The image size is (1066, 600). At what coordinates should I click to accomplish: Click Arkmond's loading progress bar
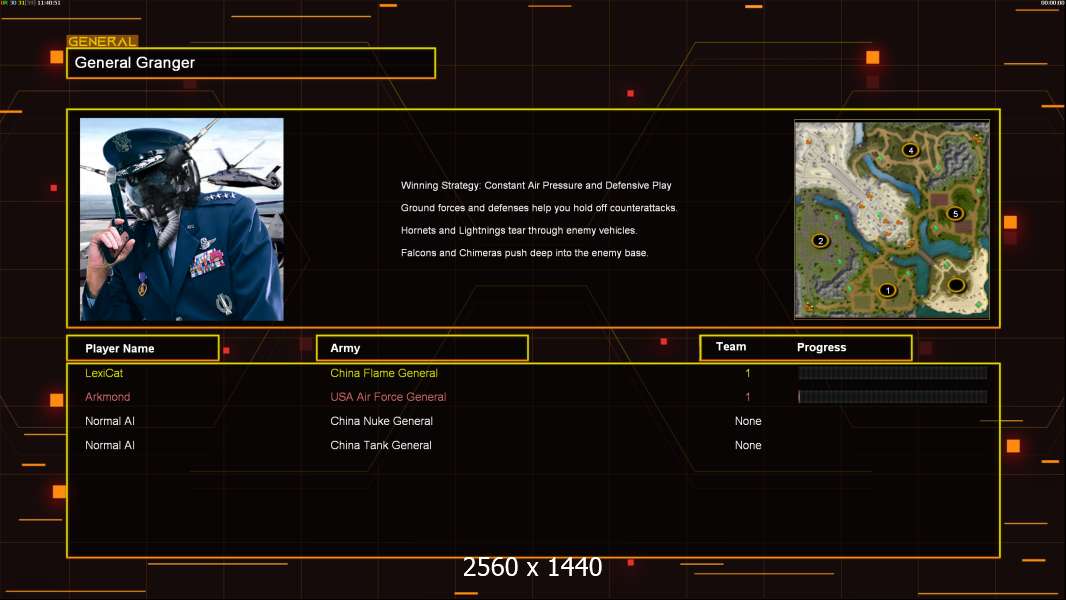[892, 397]
